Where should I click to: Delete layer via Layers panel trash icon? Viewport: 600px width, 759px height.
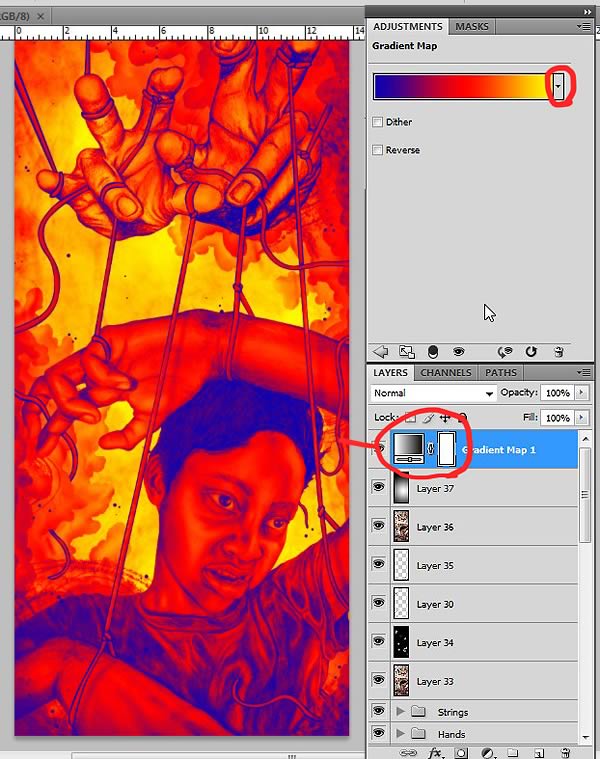(x=565, y=753)
